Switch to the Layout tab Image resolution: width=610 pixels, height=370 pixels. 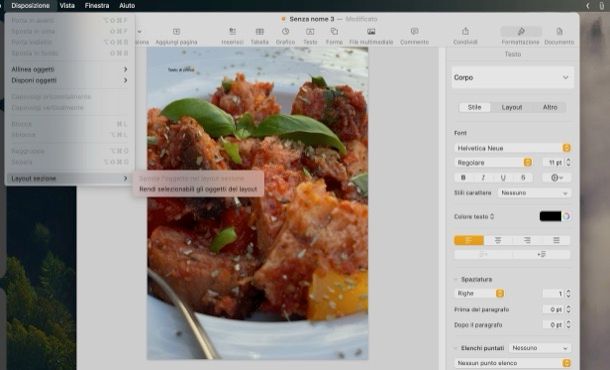(512, 107)
